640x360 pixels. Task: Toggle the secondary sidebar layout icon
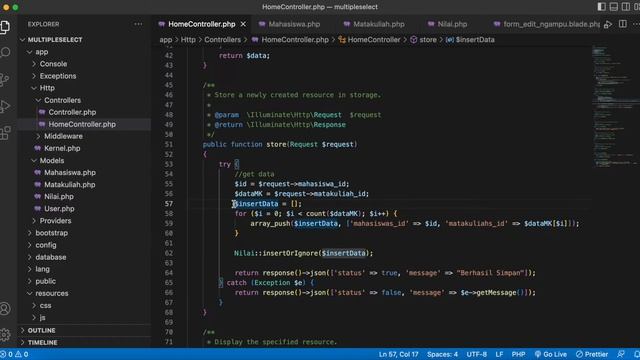click(x=626, y=7)
